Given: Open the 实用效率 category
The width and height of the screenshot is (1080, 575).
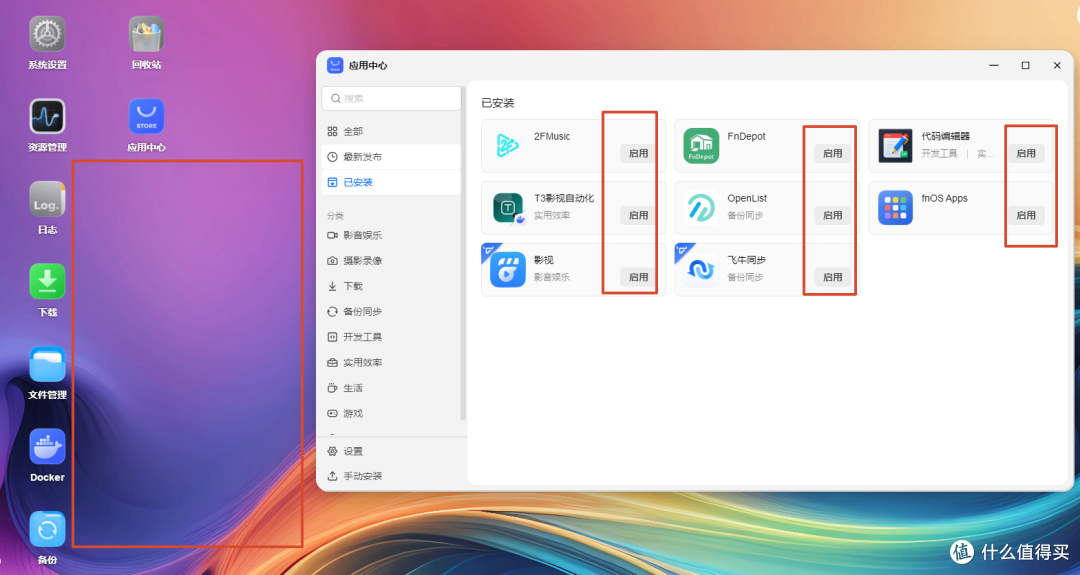Looking at the screenshot, I should point(391,363).
